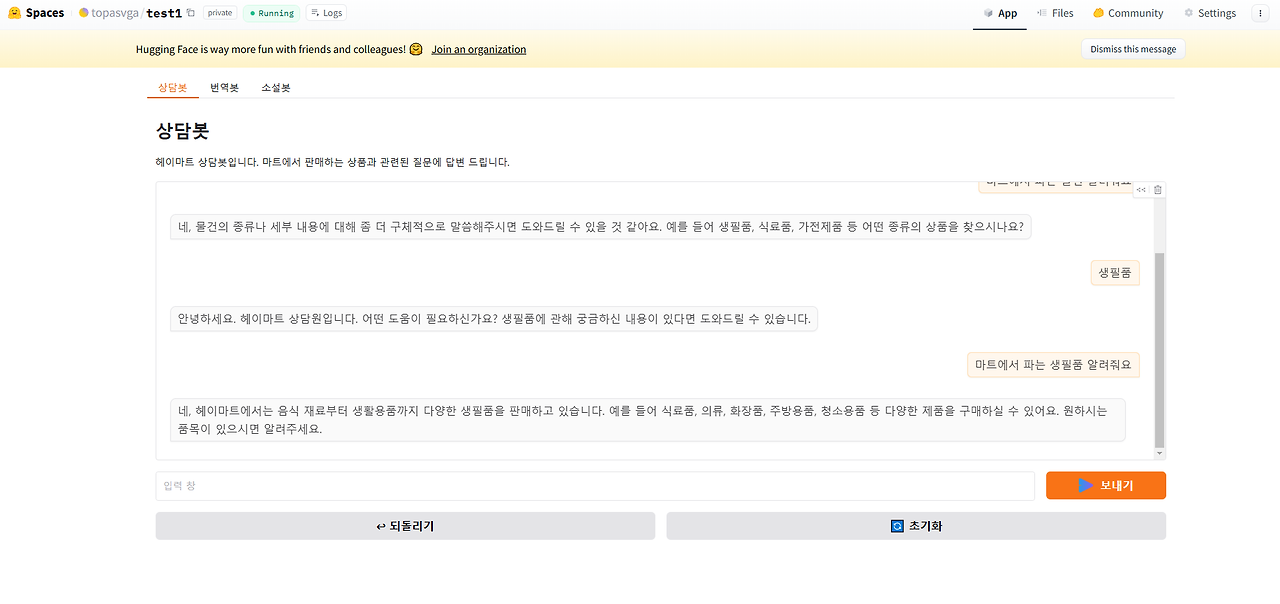Click the retry arrows icon near the trash icon
The height and width of the screenshot is (604, 1280).
pyautogui.click(x=1141, y=189)
